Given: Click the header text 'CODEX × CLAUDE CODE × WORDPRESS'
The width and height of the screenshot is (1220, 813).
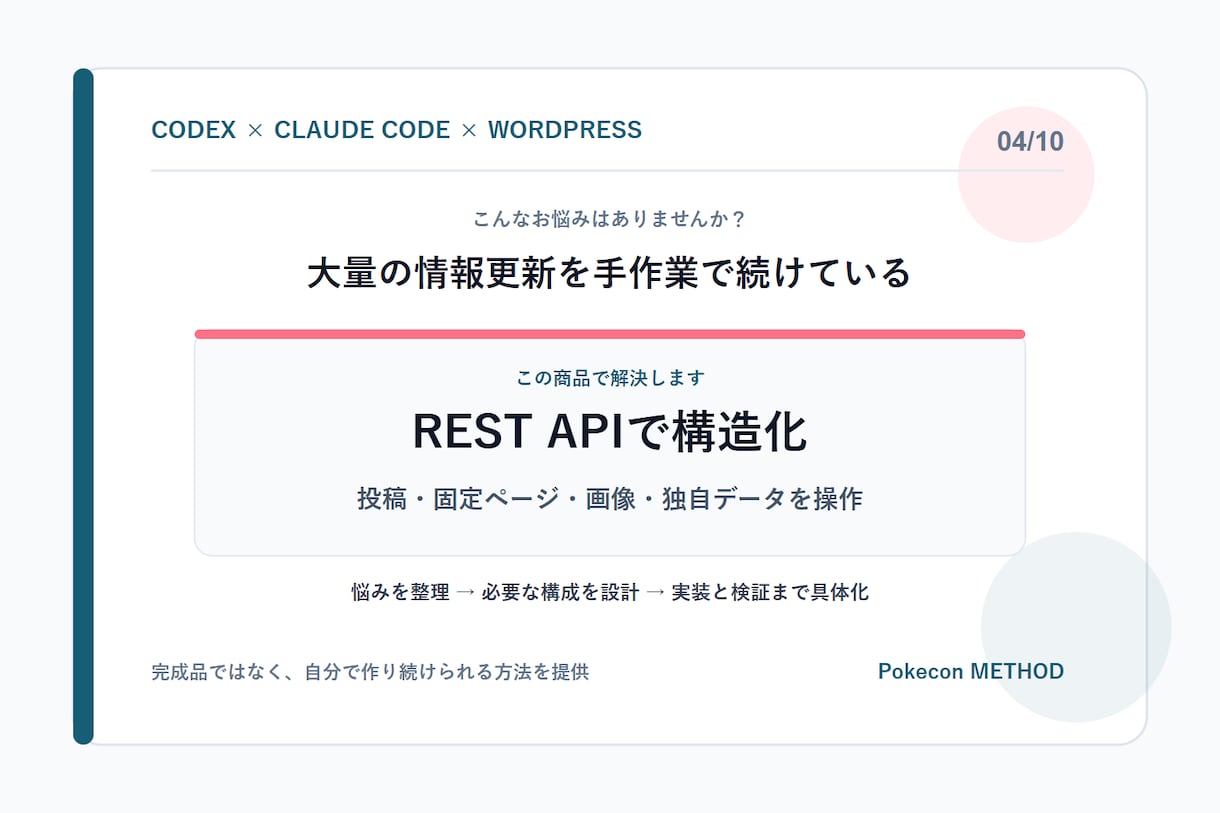Looking at the screenshot, I should pyautogui.click(x=396, y=130).
